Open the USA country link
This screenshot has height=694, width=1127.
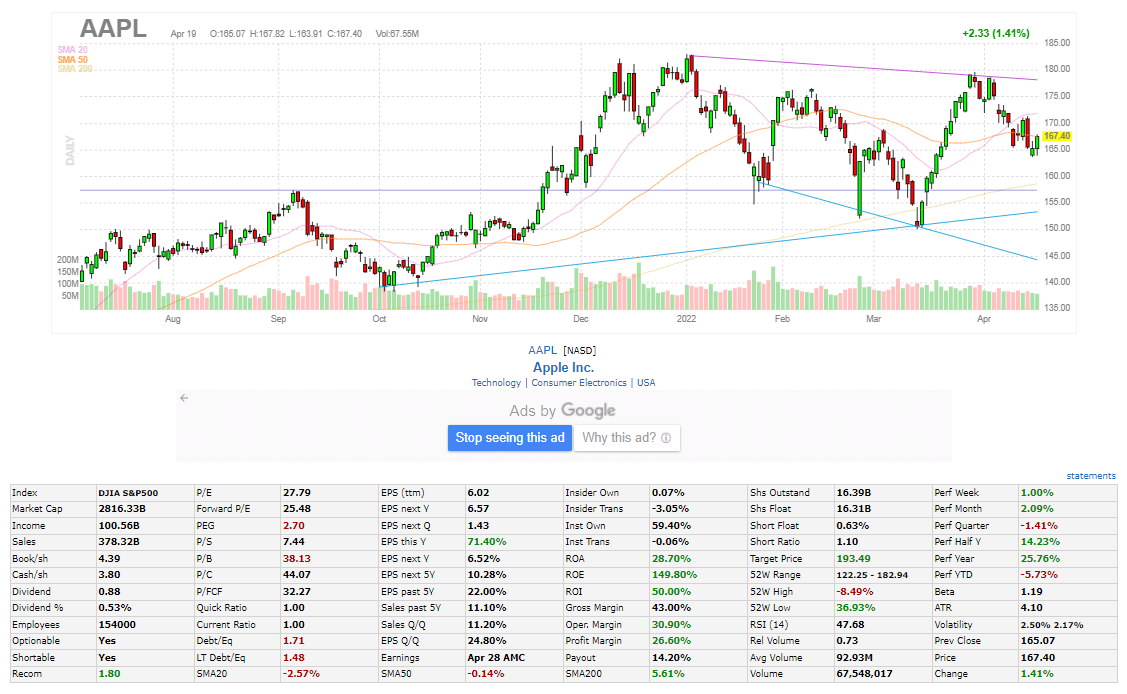[646, 383]
